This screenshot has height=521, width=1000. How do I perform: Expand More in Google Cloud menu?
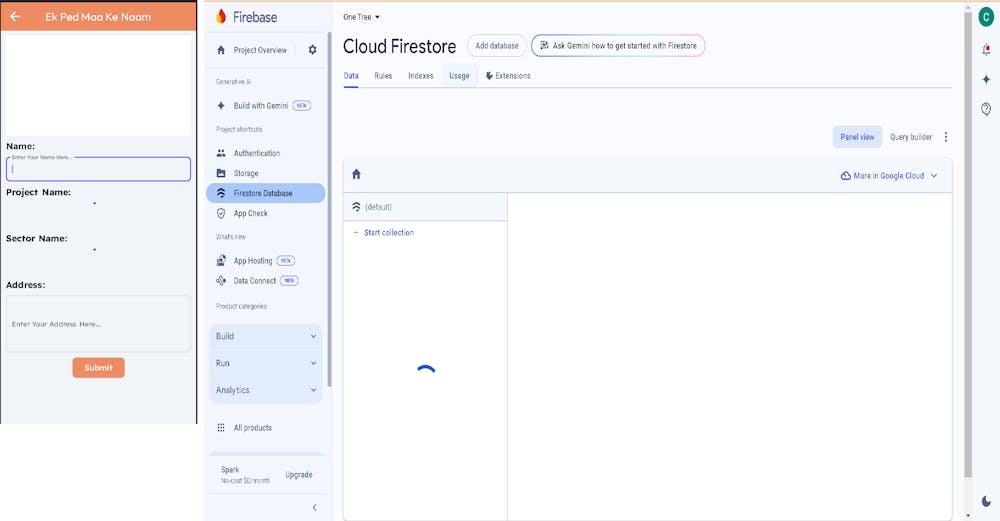pyautogui.click(x=888, y=175)
